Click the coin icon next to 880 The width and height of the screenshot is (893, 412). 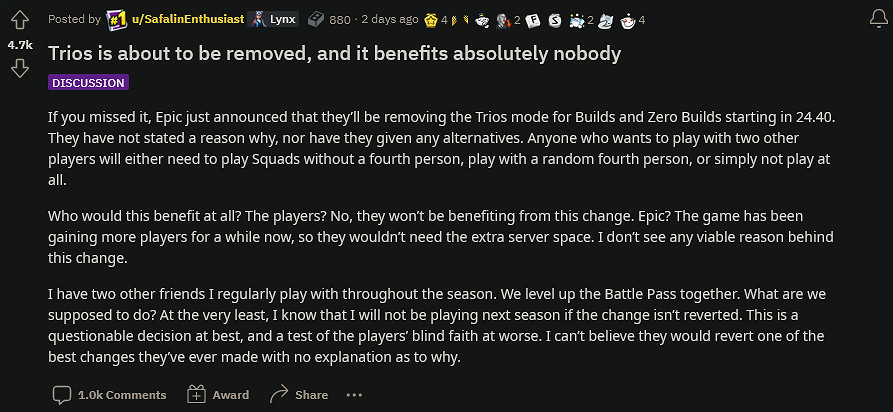[x=315, y=19]
